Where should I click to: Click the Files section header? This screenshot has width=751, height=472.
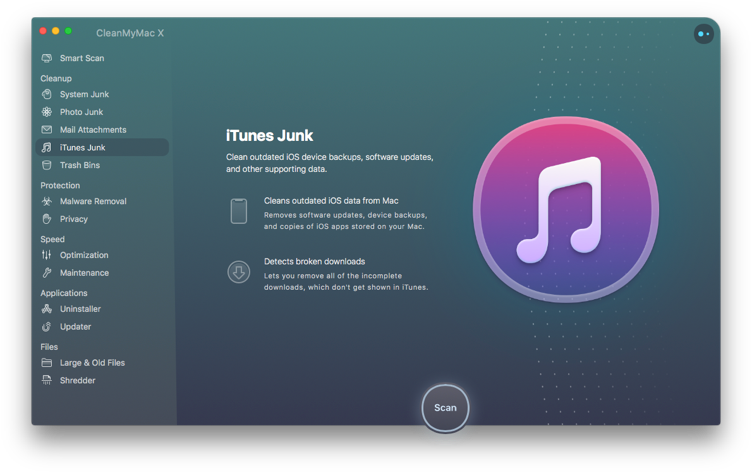[x=49, y=346]
